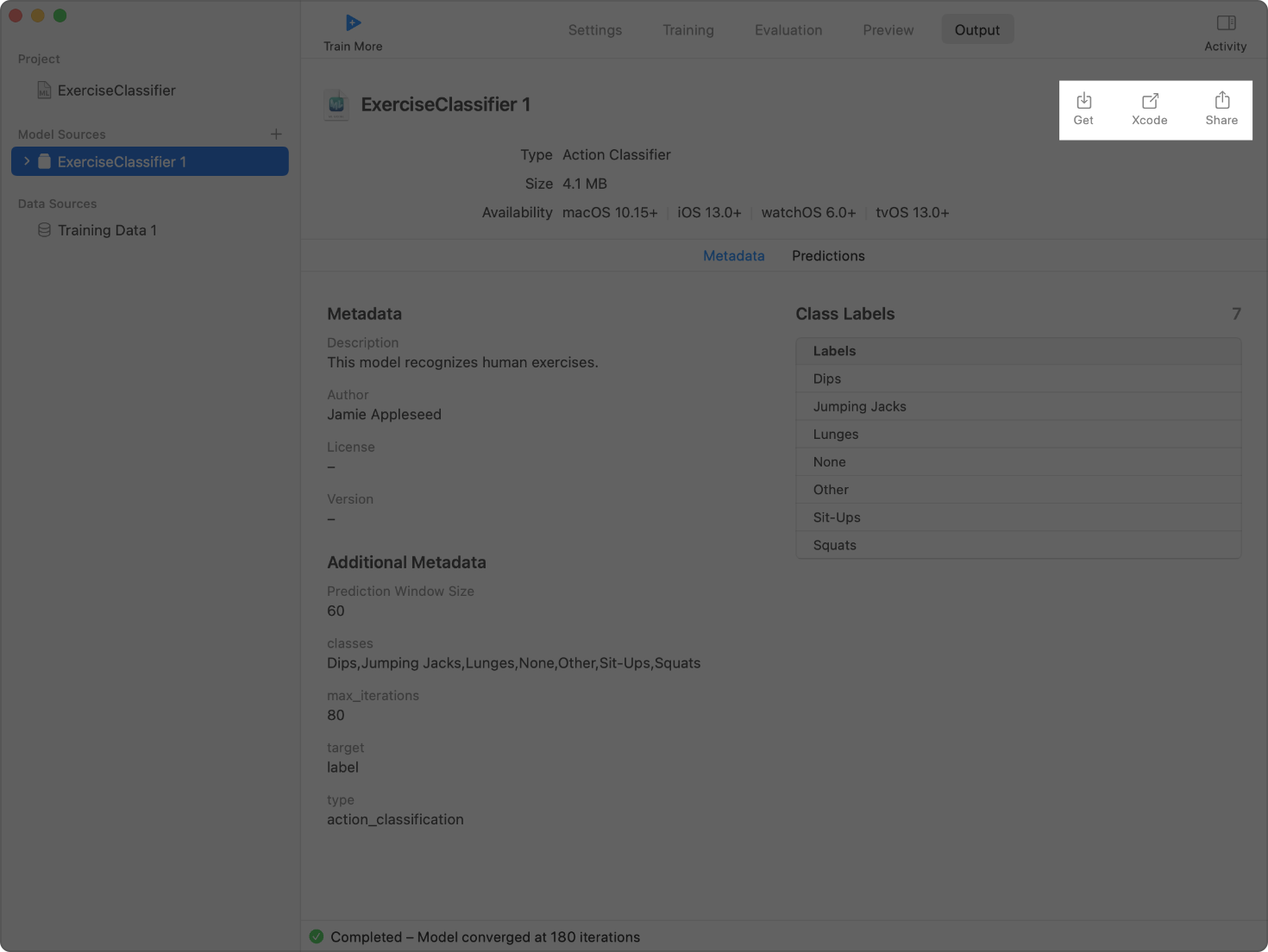Viewport: 1268px width, 952px height.
Task: Go to the Evaluation tab
Action: 788,30
